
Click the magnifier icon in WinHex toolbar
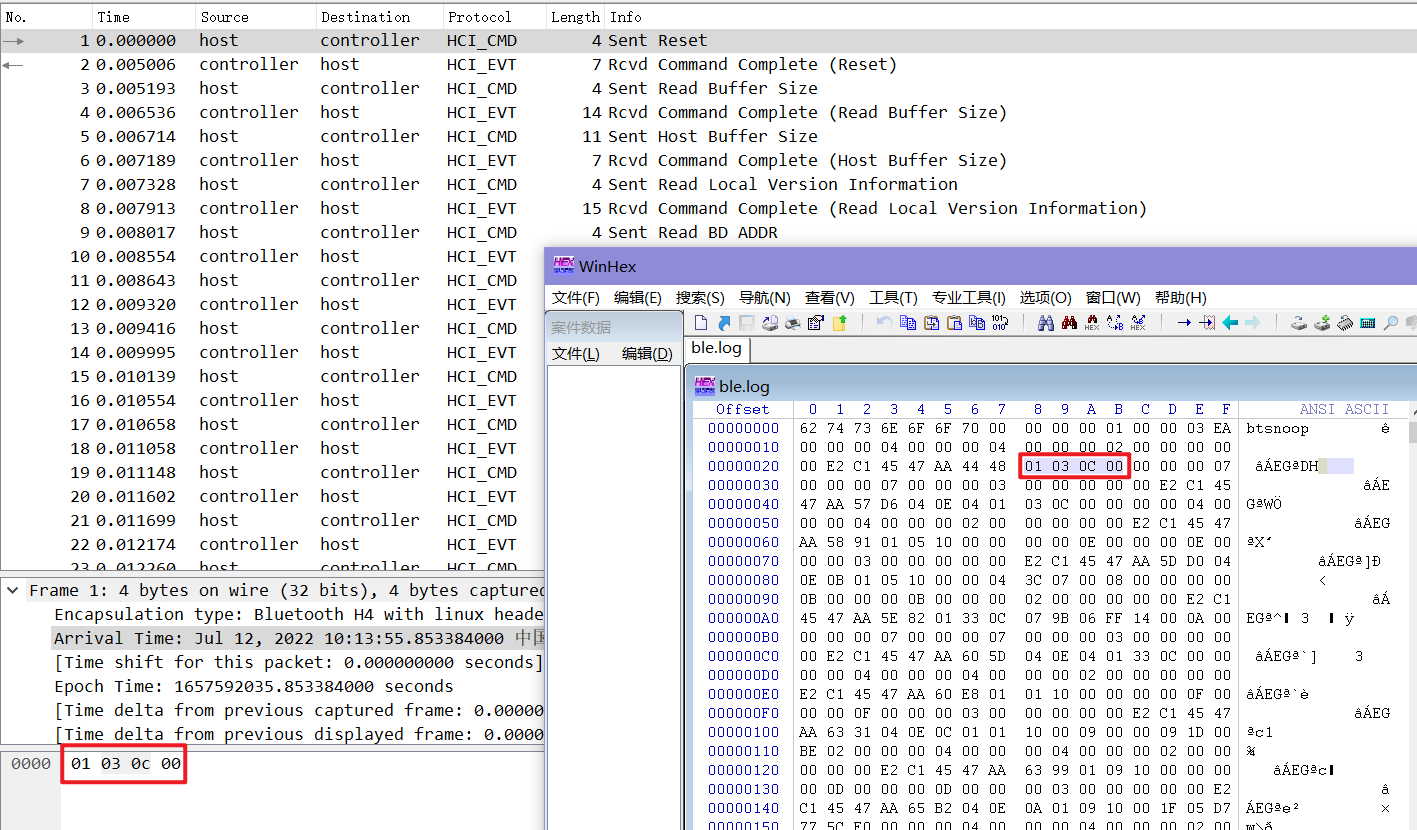(1390, 323)
